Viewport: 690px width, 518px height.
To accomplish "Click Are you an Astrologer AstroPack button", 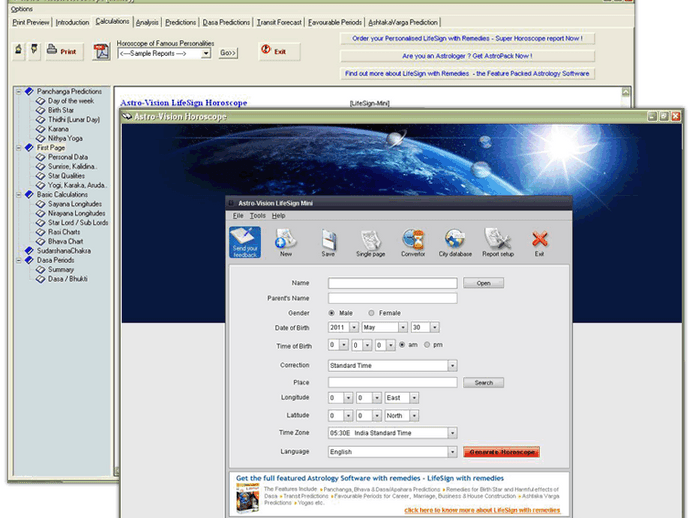I will click(x=467, y=56).
